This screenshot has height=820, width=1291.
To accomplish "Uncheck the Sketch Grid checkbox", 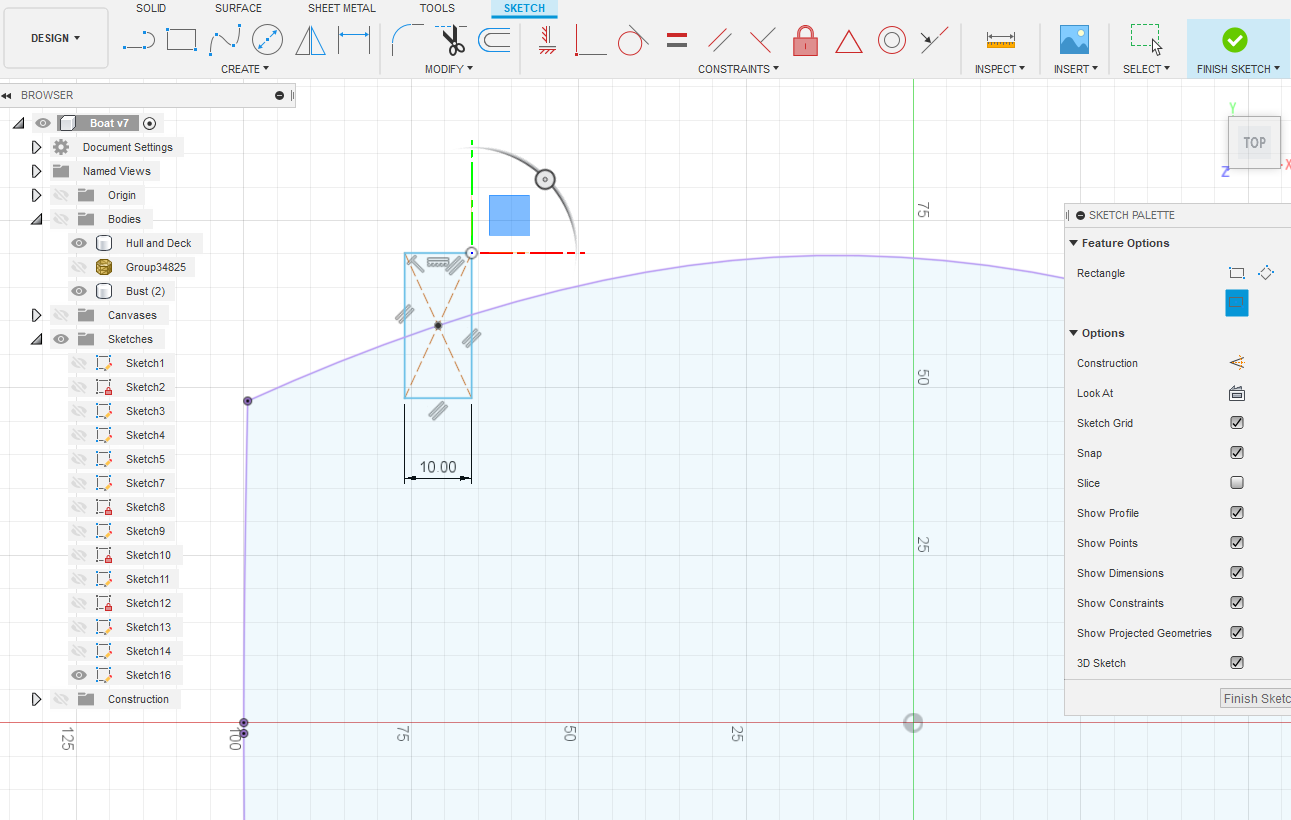I will click(x=1237, y=423).
